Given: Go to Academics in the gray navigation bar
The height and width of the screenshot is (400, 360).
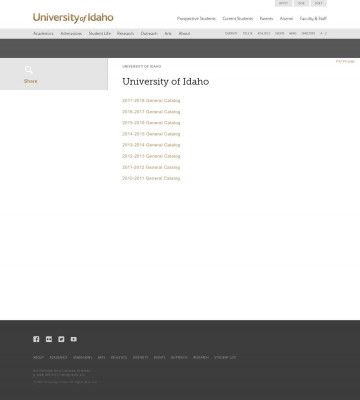Looking at the screenshot, I should (x=43, y=34).
